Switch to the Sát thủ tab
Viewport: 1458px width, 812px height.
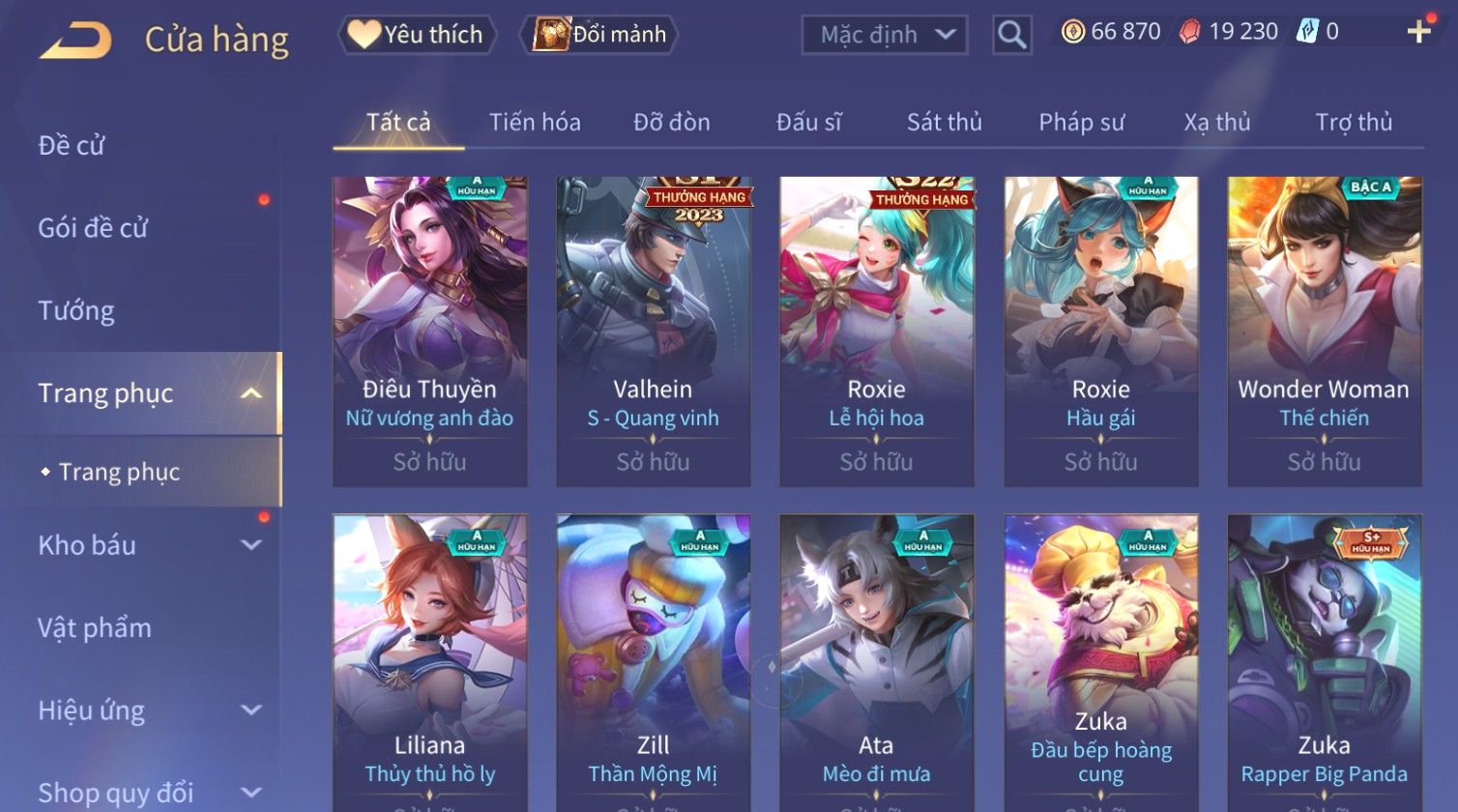pos(944,123)
